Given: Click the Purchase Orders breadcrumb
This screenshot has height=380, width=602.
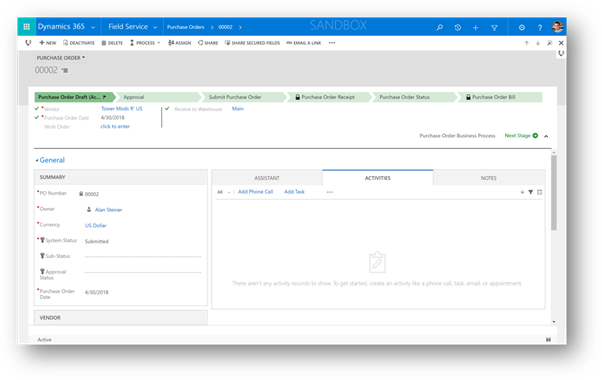Looking at the screenshot, I should point(185,27).
